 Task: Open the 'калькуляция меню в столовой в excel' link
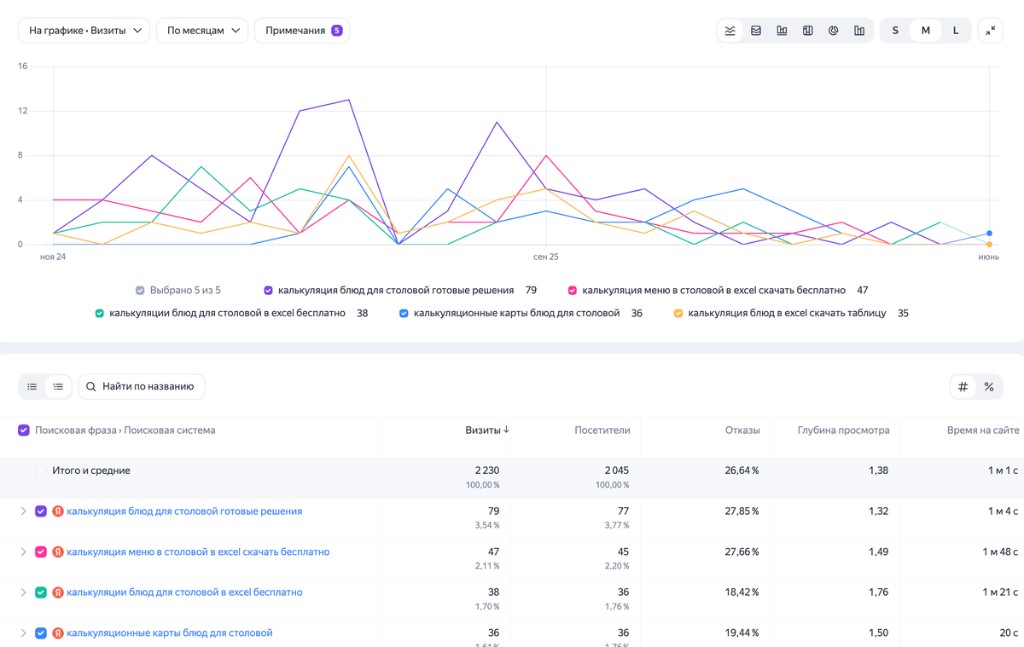(198, 552)
